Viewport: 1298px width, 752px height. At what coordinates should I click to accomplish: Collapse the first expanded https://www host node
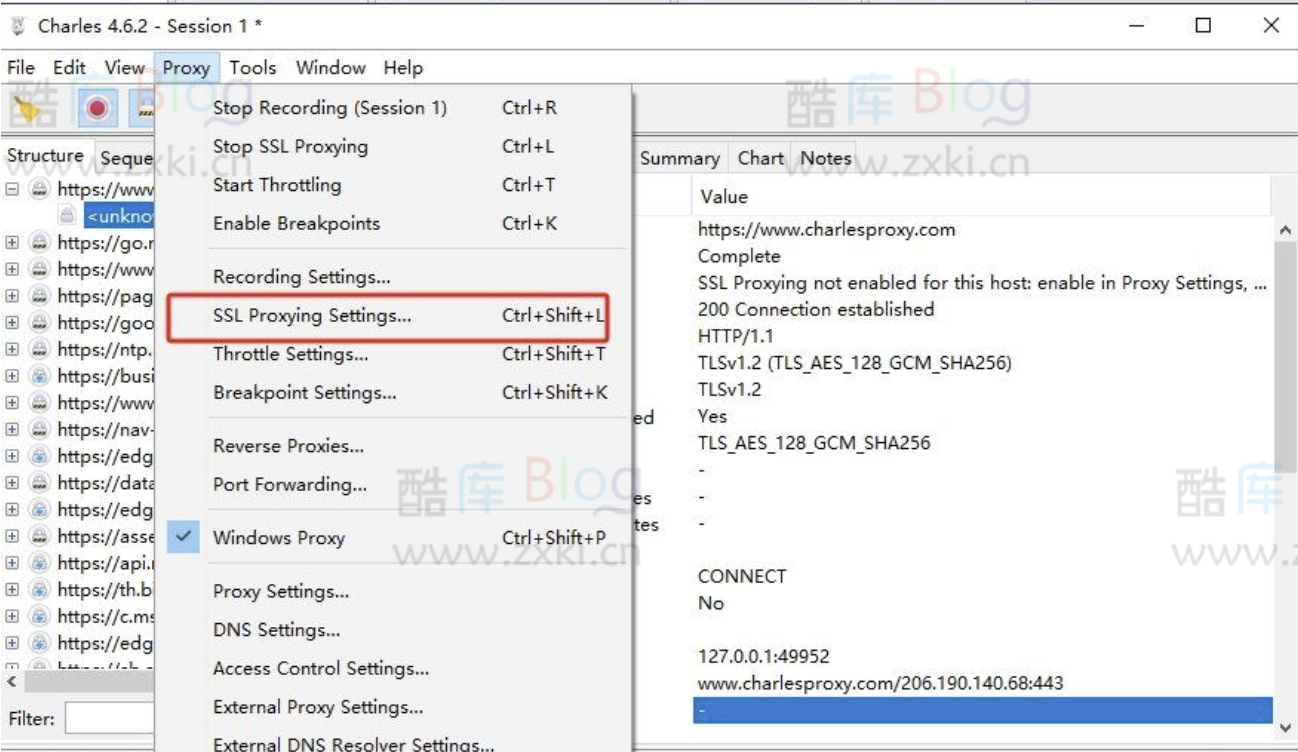12,189
